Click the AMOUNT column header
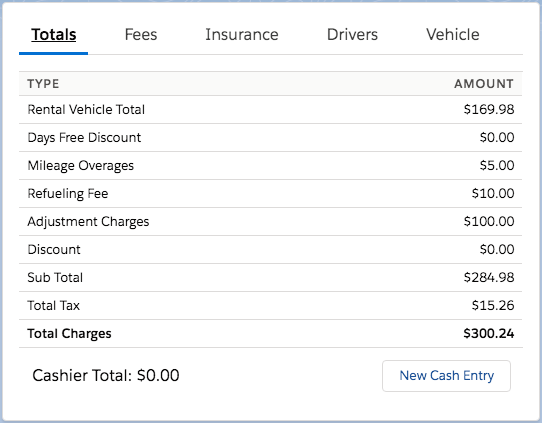The height and width of the screenshot is (423, 542). coord(484,84)
